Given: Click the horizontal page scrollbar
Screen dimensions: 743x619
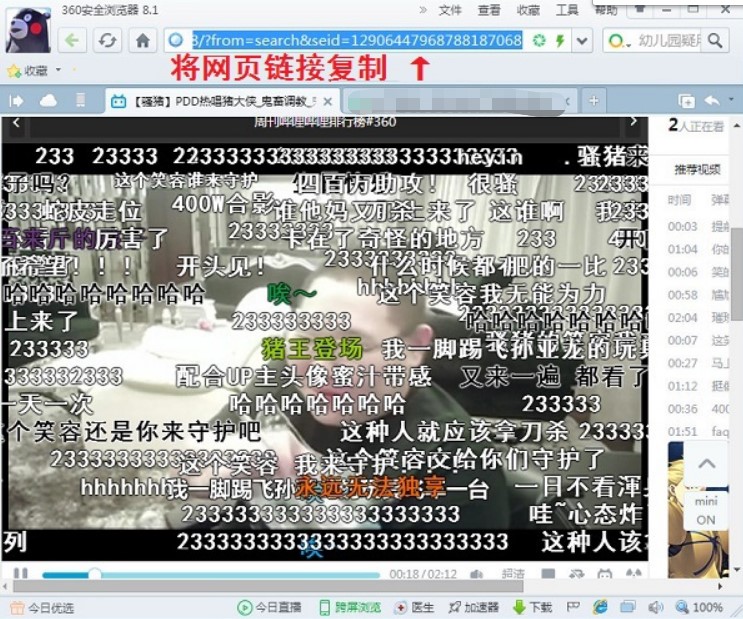Looking at the screenshot, I should pyautogui.click(x=268, y=586).
